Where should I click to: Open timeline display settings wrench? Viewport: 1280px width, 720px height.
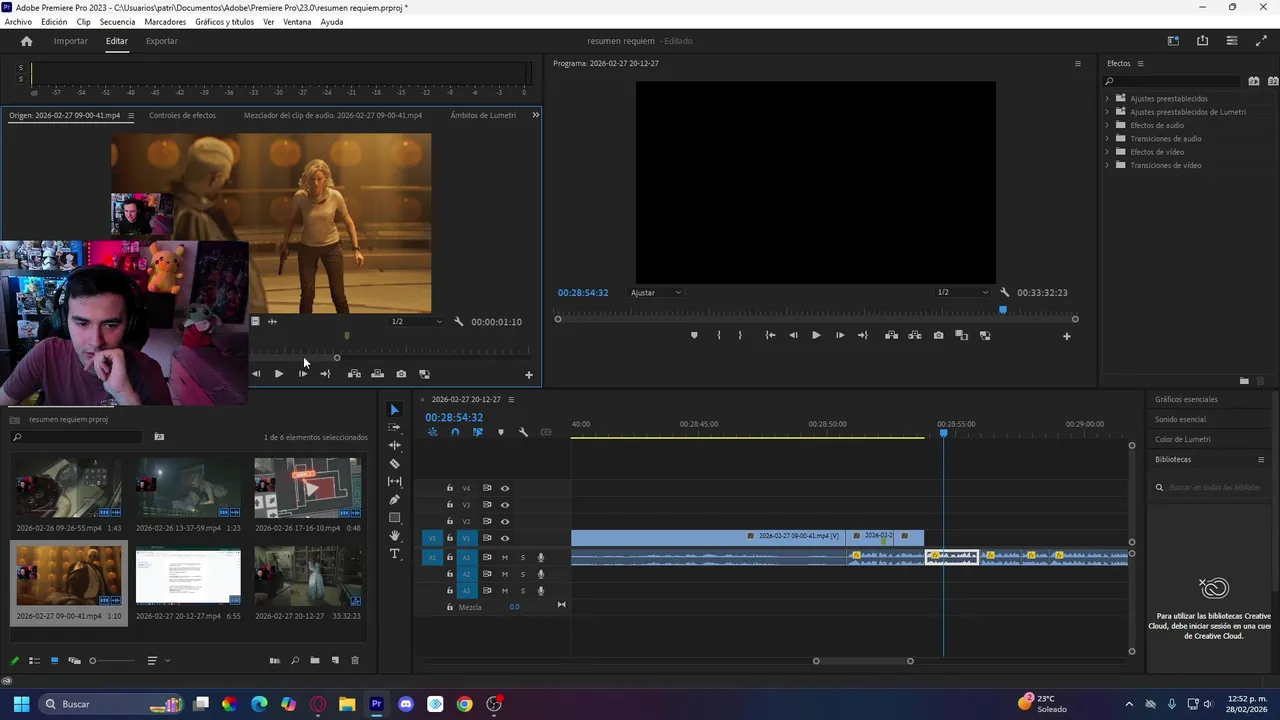523,432
